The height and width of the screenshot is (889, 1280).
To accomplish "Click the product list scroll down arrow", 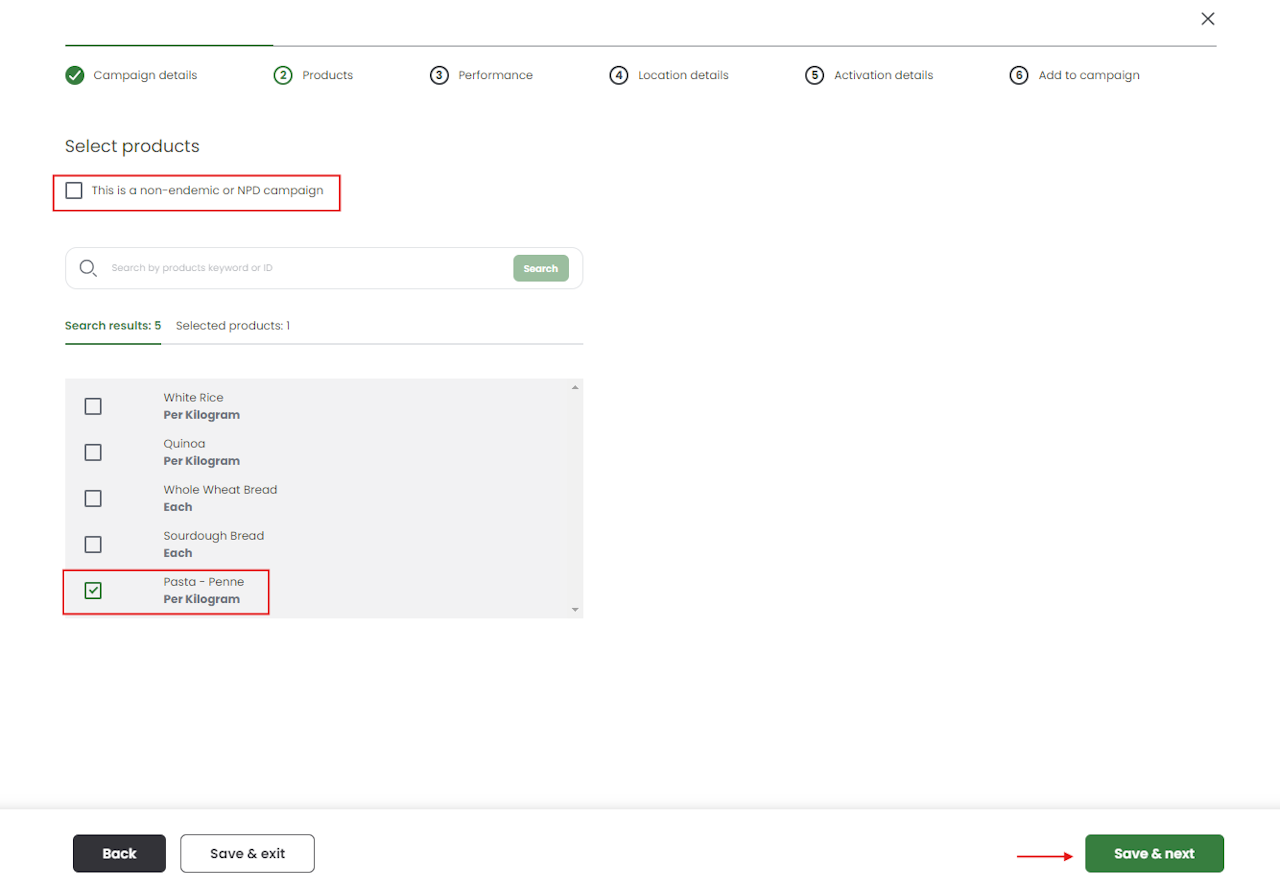I will (575, 609).
